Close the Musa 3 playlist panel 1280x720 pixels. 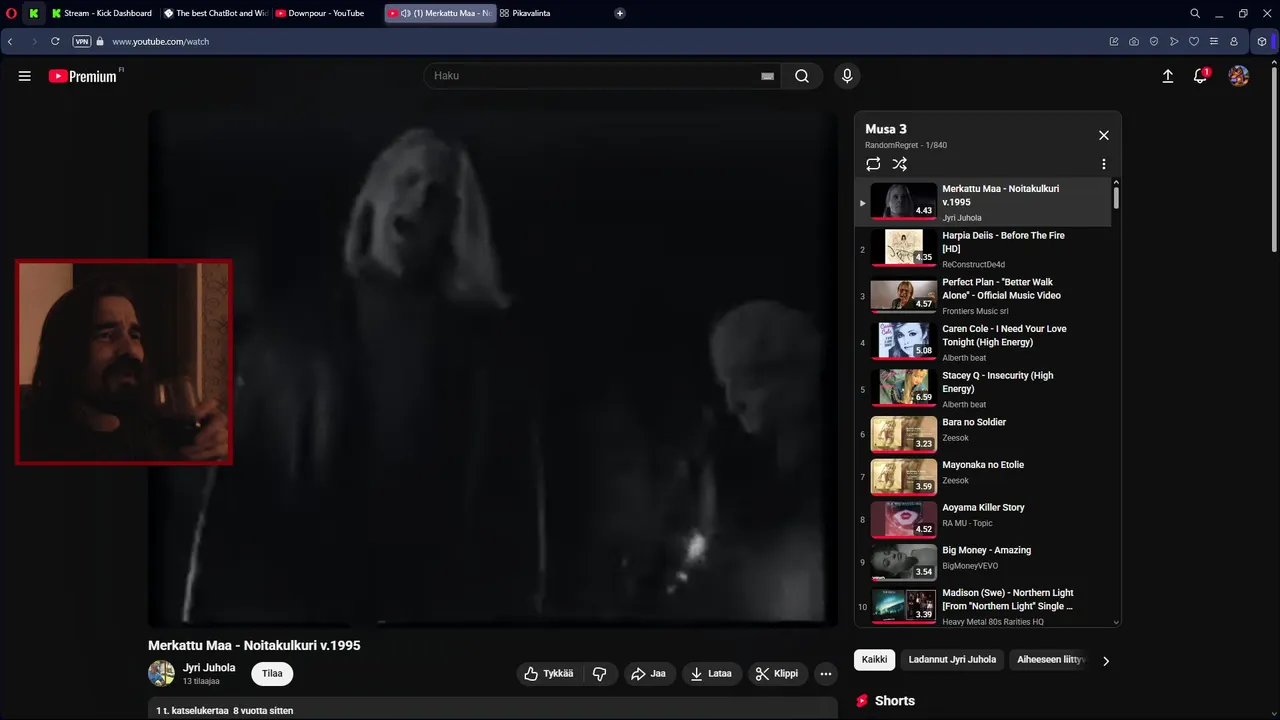click(x=1104, y=135)
